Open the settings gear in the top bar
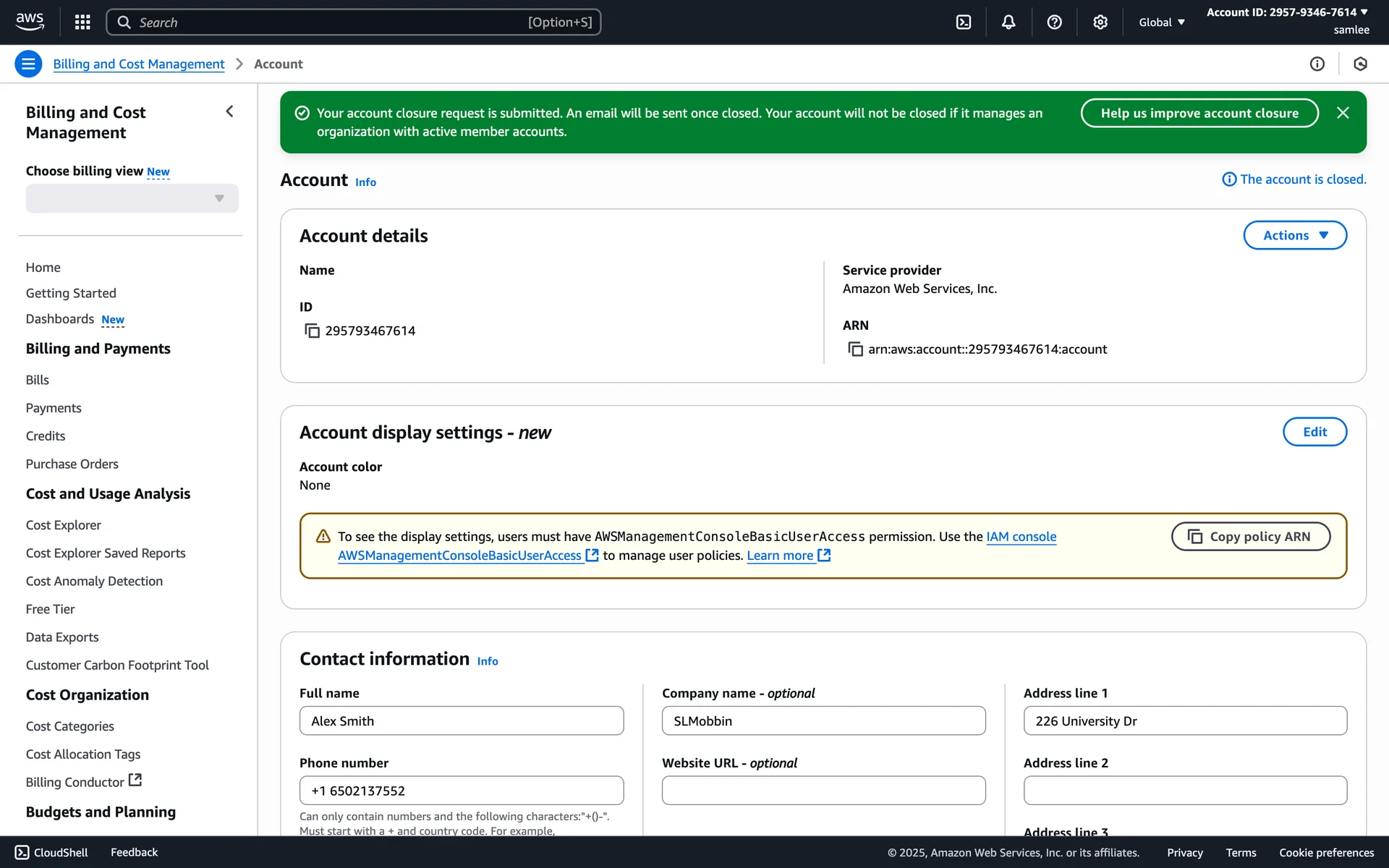 coord(1100,22)
